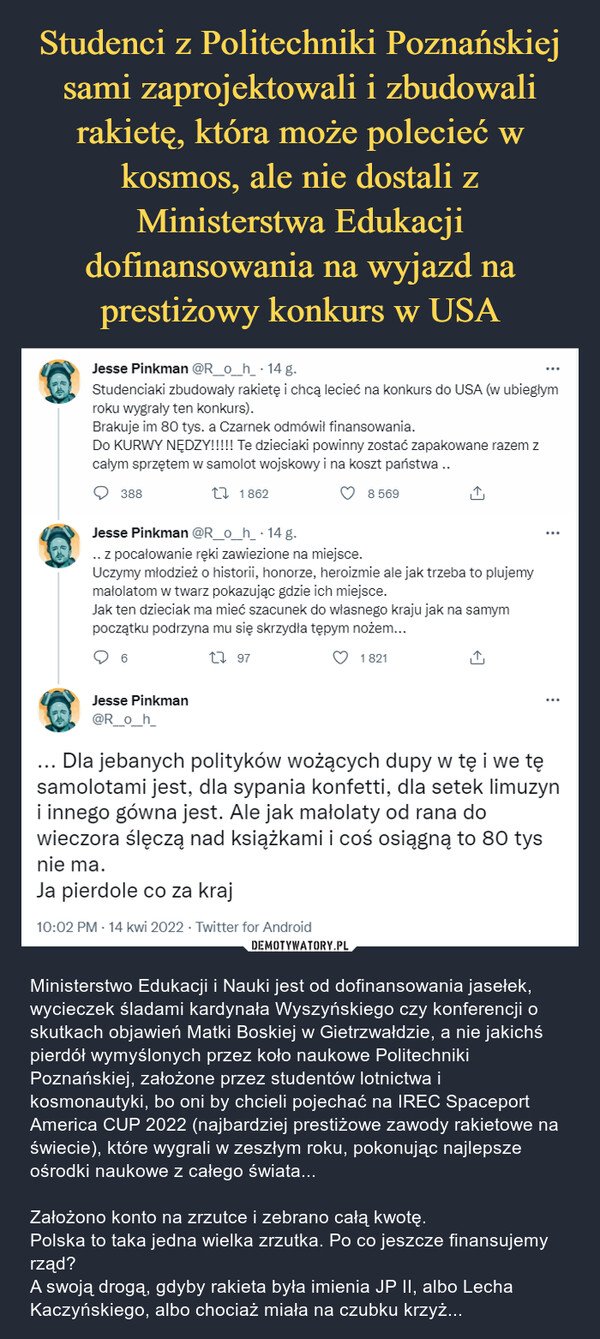Click the share icon on the first tweet
Screen dimensions: 600x1339
point(477,493)
